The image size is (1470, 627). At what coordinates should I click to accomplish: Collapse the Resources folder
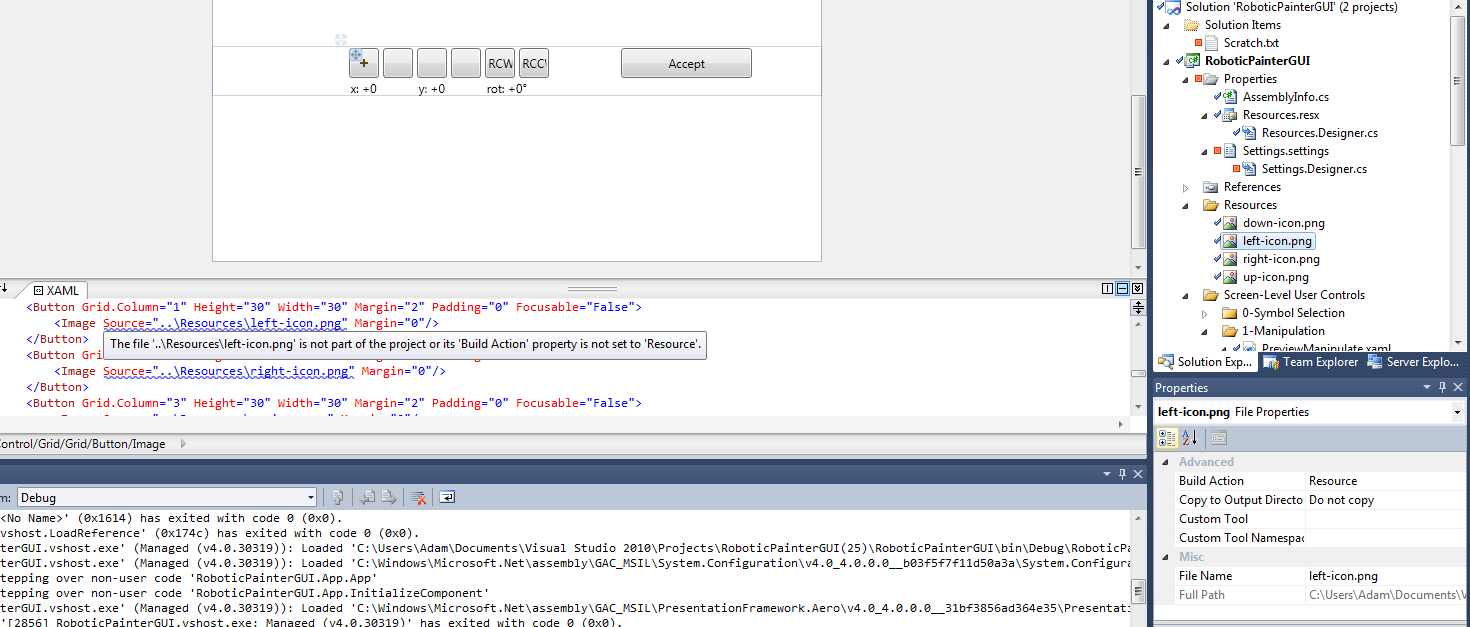point(1186,205)
